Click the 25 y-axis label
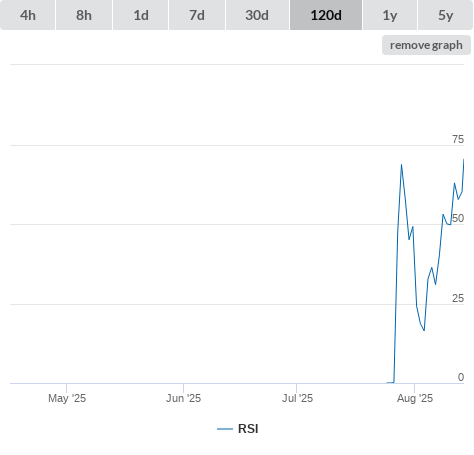The width and height of the screenshot is (474, 455). [x=458, y=298]
